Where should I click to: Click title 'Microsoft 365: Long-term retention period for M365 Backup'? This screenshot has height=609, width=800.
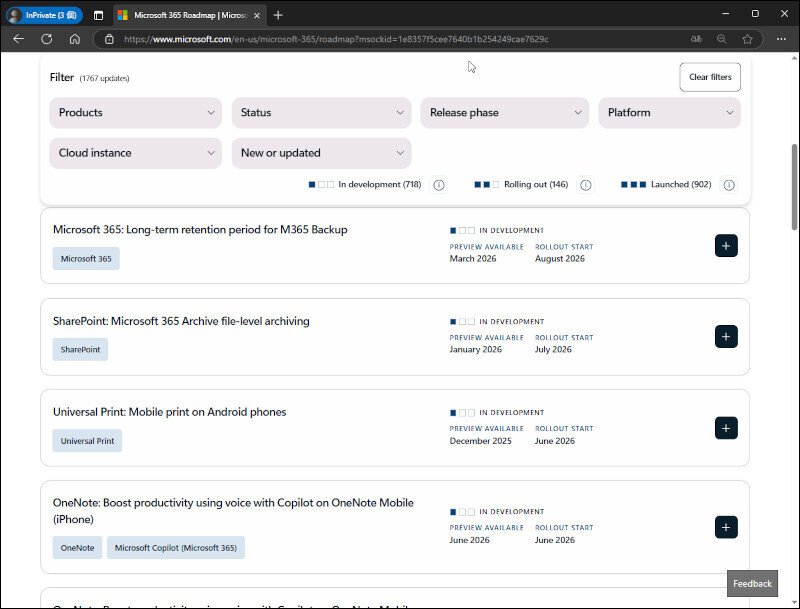pyautogui.click(x=200, y=230)
